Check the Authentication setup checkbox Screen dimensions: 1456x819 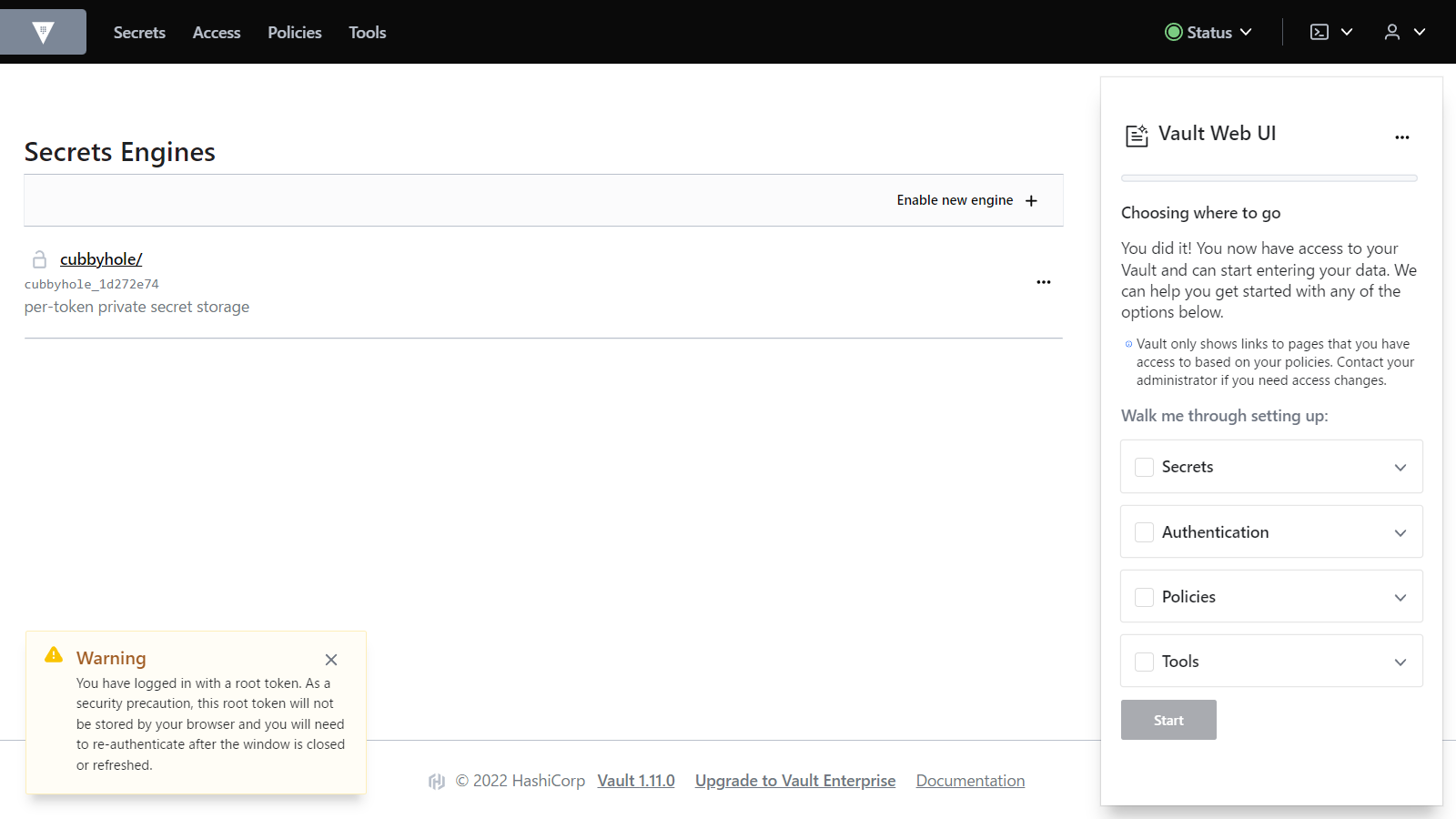click(1144, 532)
